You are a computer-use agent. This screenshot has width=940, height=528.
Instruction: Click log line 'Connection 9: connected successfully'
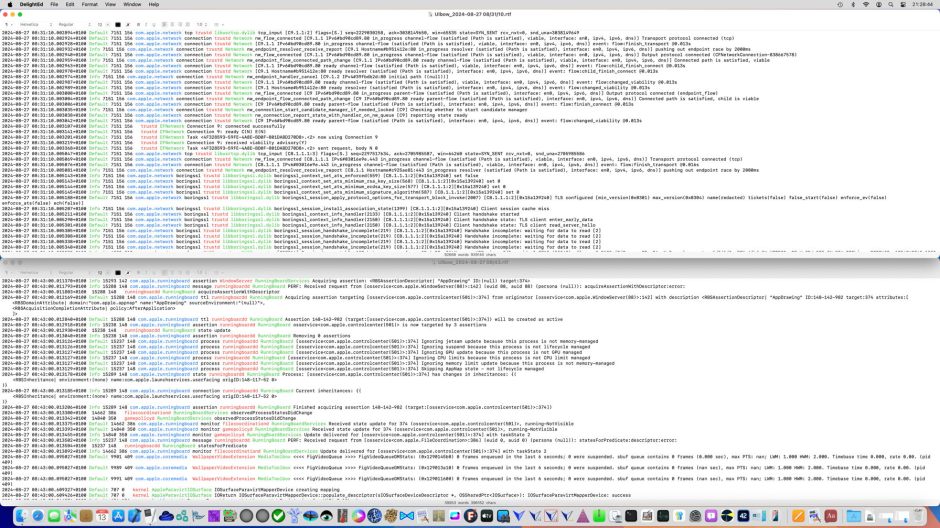tap(236, 126)
